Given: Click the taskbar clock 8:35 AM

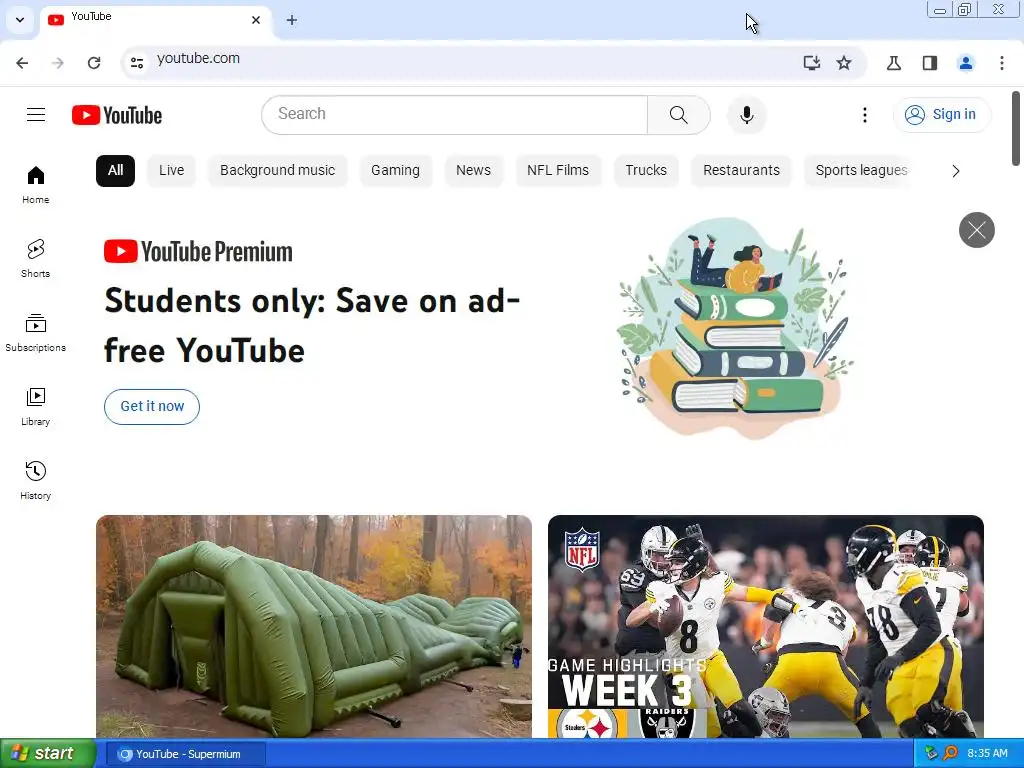Looking at the screenshot, I should click(x=987, y=754).
